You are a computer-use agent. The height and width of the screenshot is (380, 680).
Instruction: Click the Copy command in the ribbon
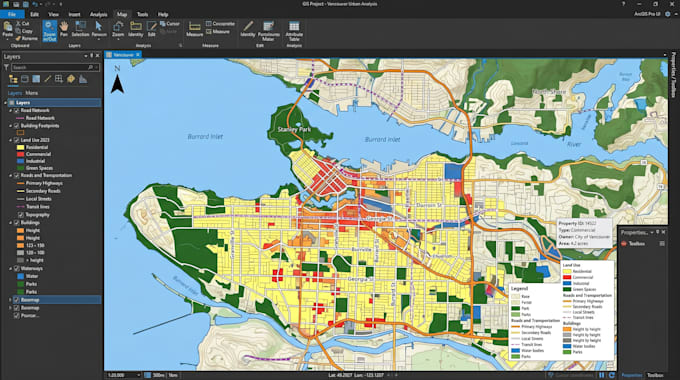click(24, 31)
